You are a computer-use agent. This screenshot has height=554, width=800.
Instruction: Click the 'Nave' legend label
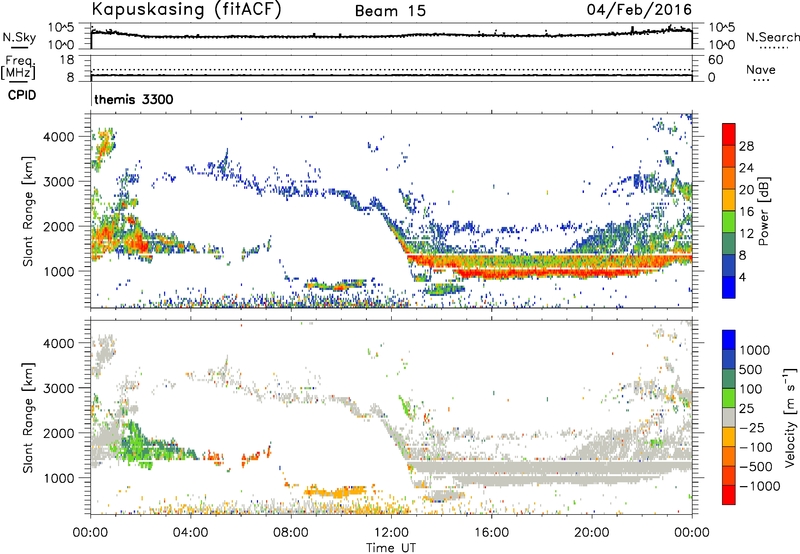point(761,70)
